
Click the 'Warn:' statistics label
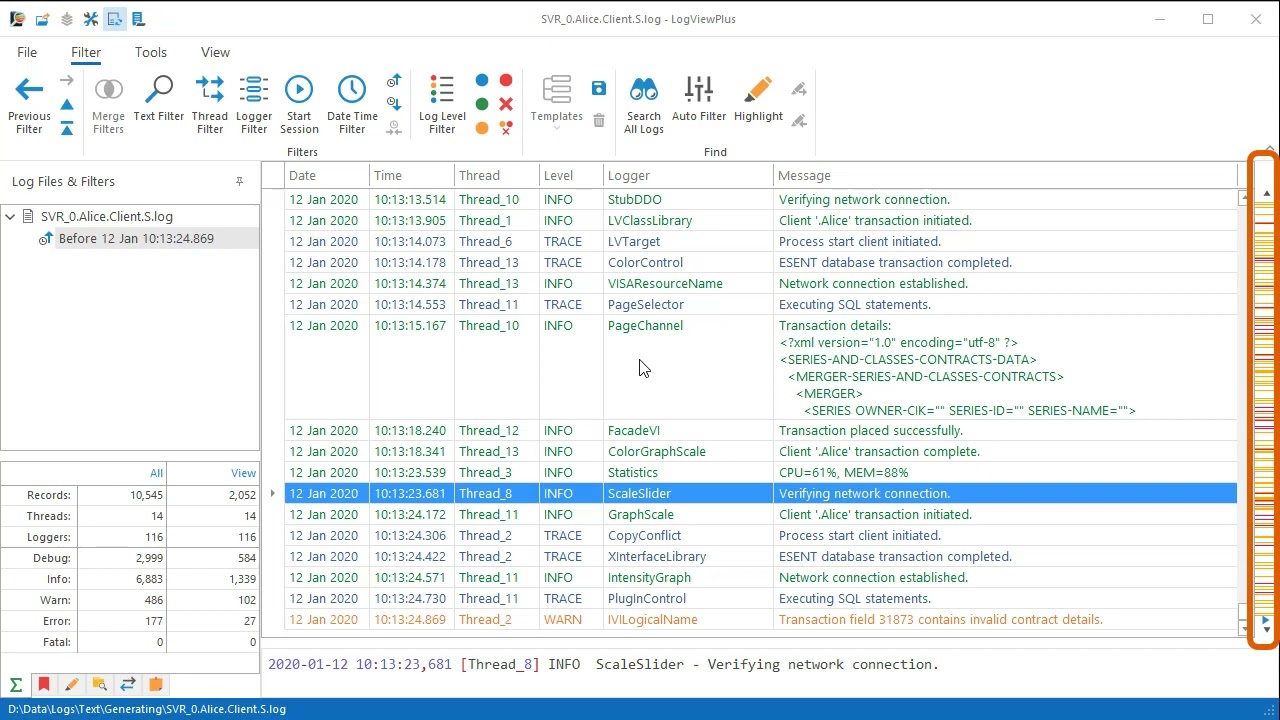[56, 600]
